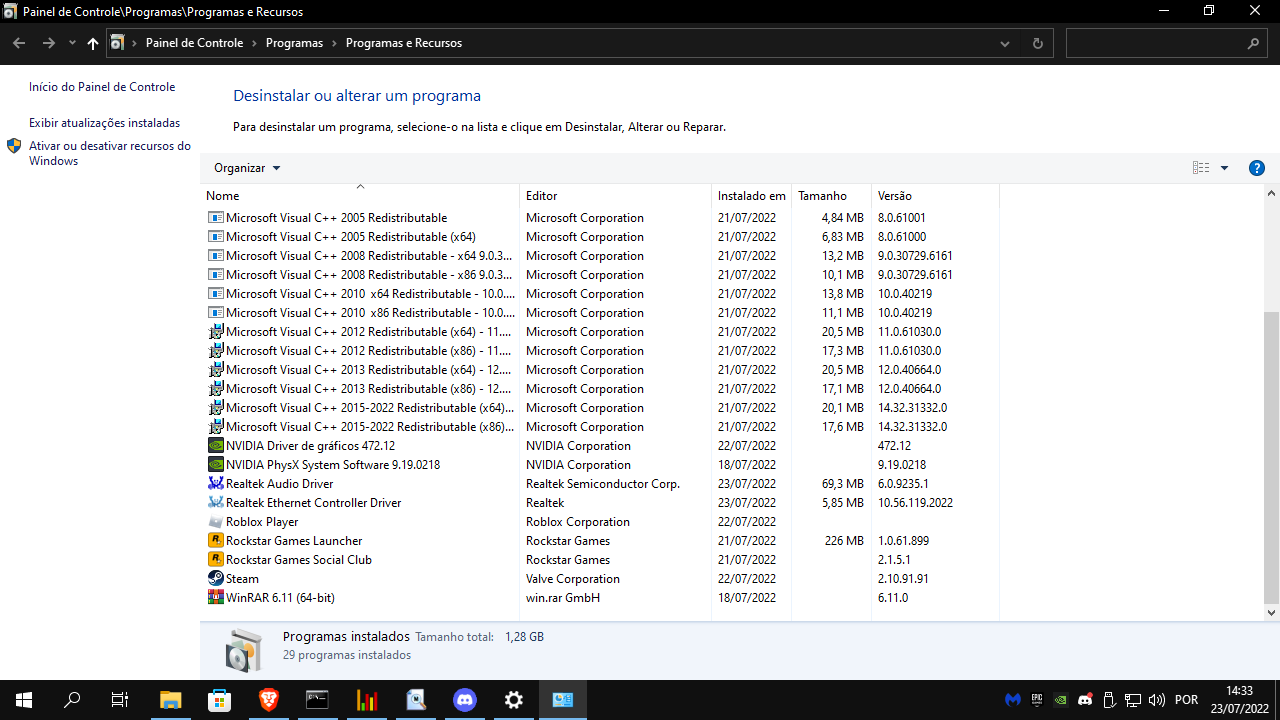Click the scrollbar up arrow
This screenshot has height=720, width=1280.
1272,194
